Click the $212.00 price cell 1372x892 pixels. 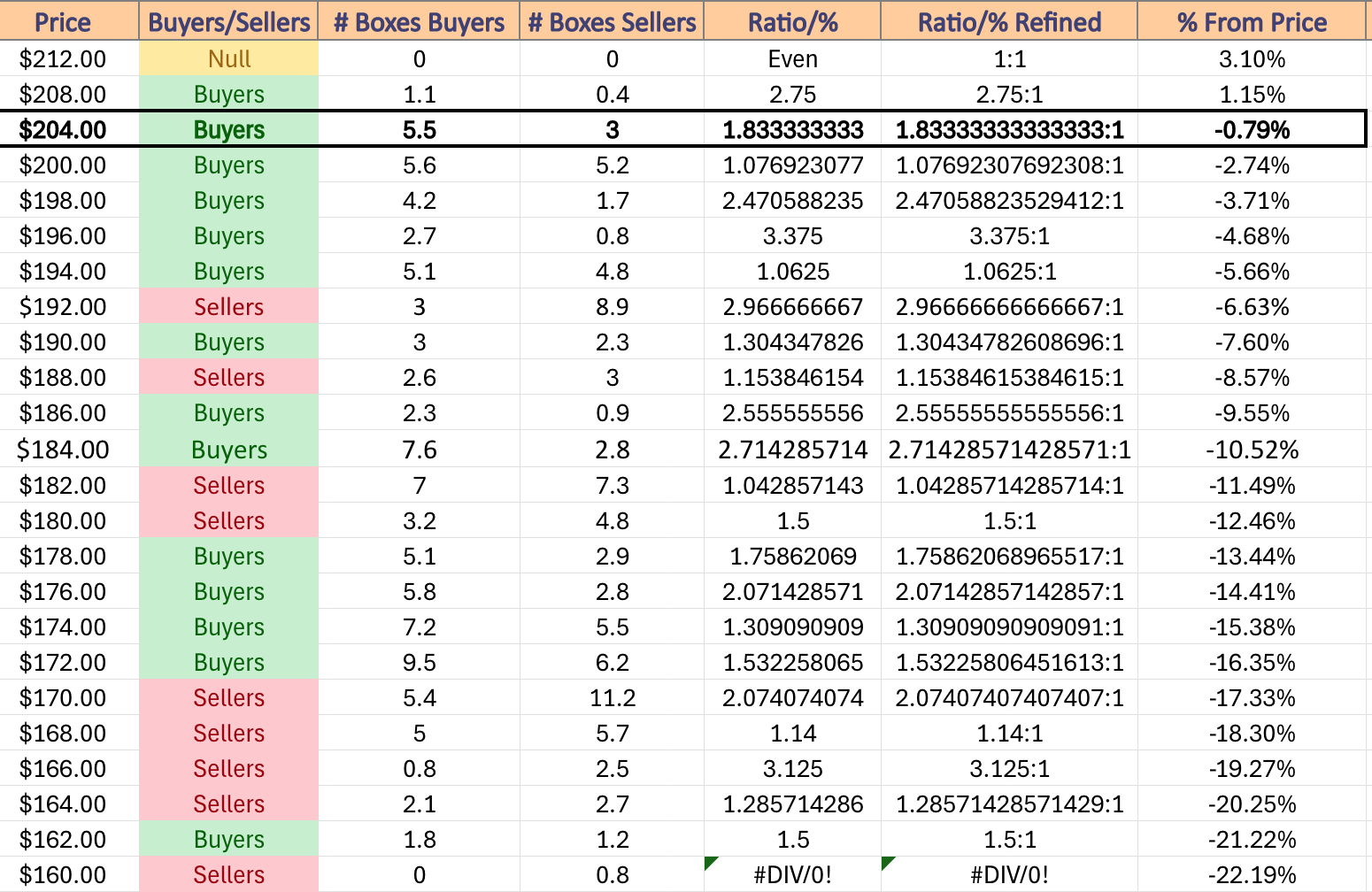tap(69, 58)
